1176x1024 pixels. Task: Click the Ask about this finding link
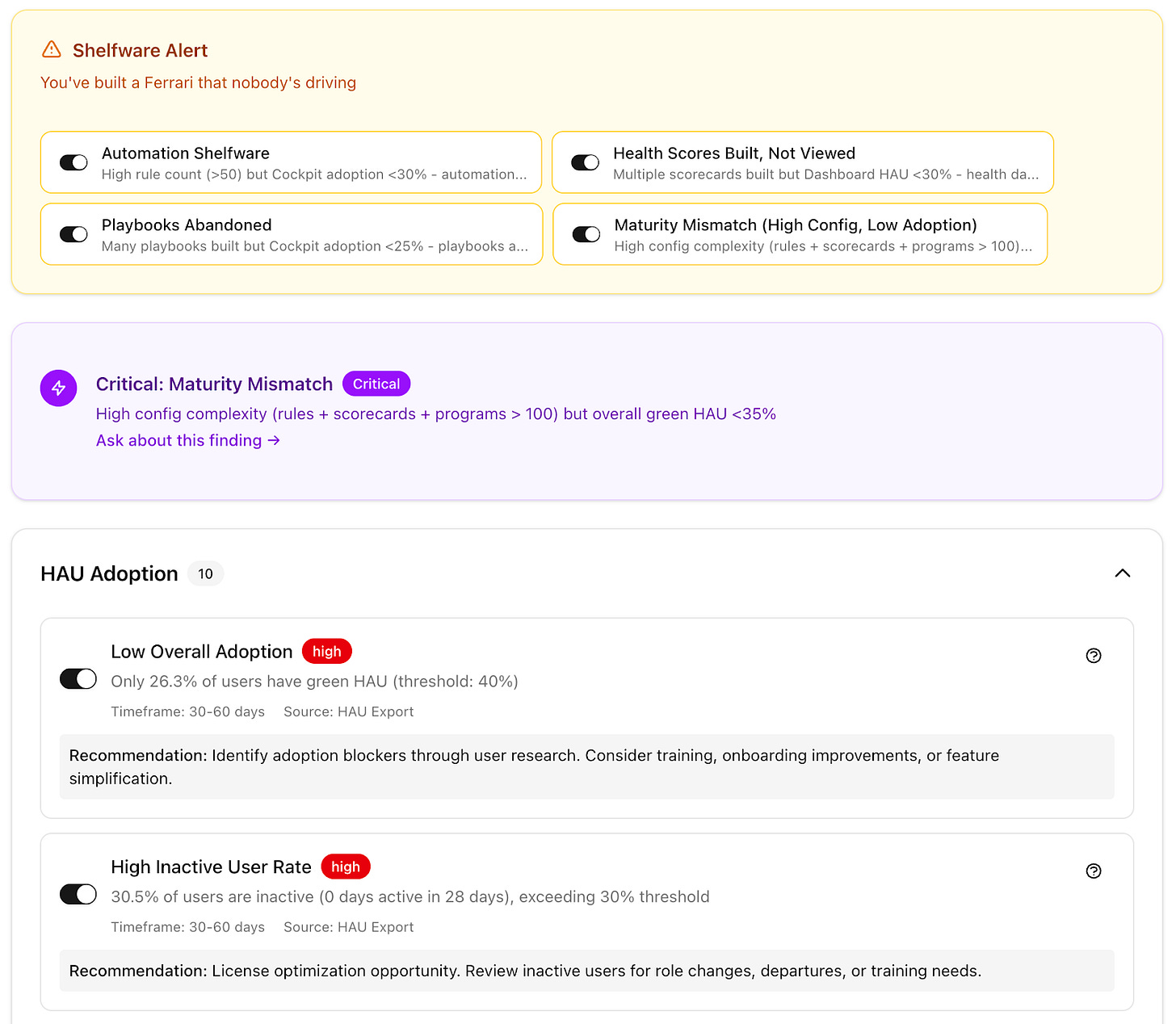click(x=188, y=440)
